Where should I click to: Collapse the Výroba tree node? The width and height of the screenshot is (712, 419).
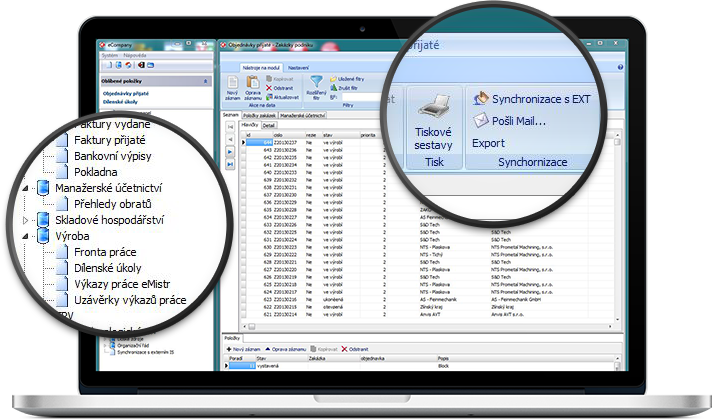(x=25, y=236)
